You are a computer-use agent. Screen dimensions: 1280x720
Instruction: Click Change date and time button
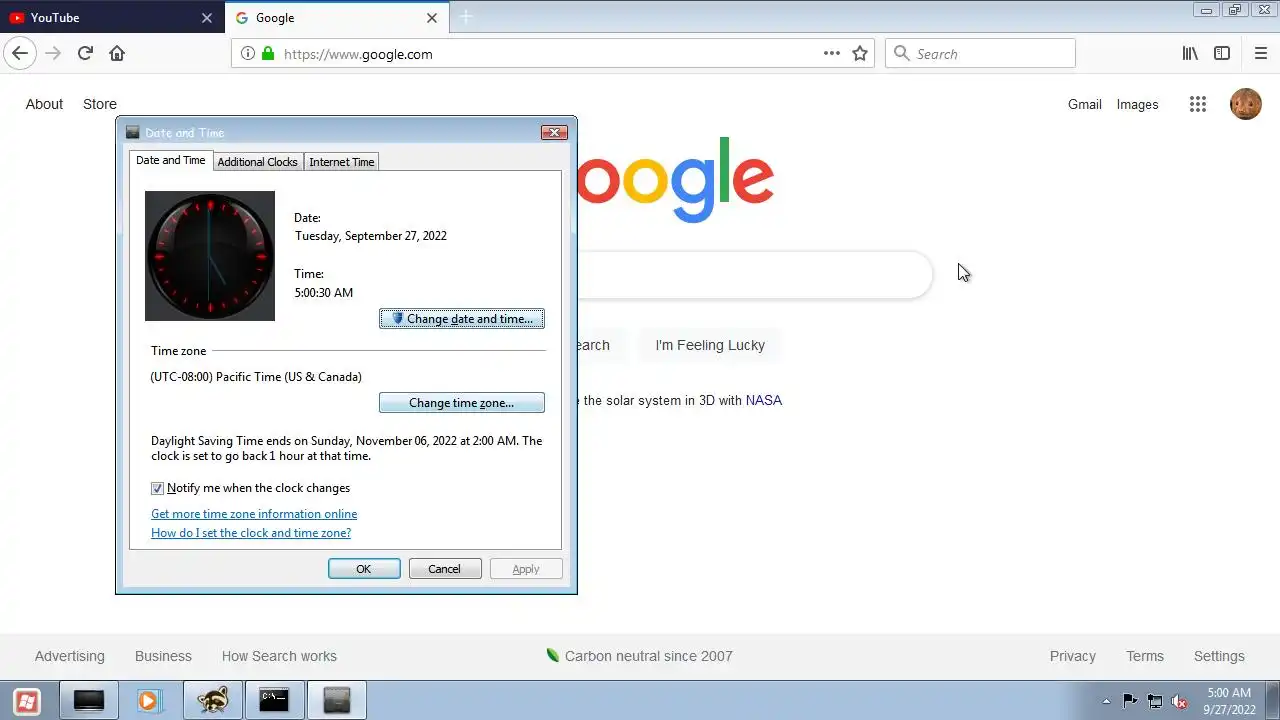(462, 319)
